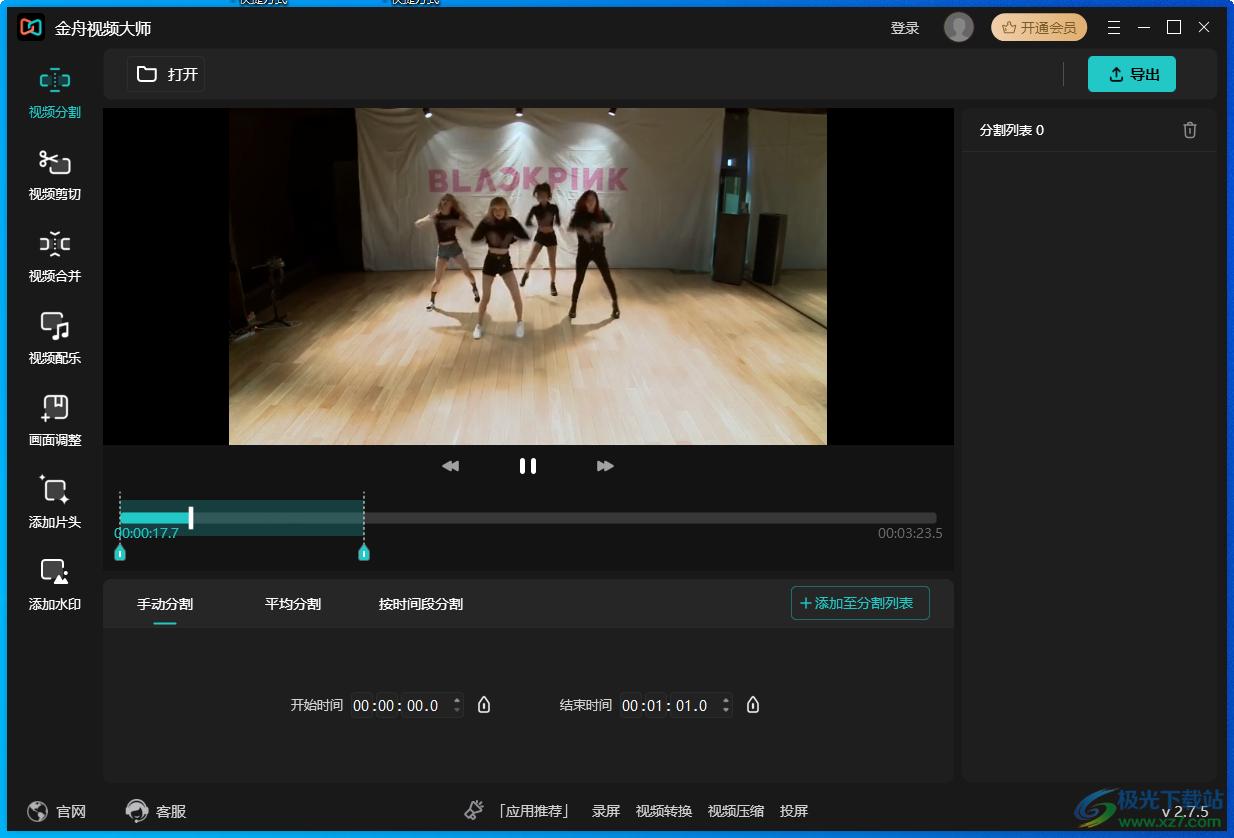This screenshot has width=1234, height=838.
Task: Open the 画面调整 picture adjust tool
Action: [55, 421]
